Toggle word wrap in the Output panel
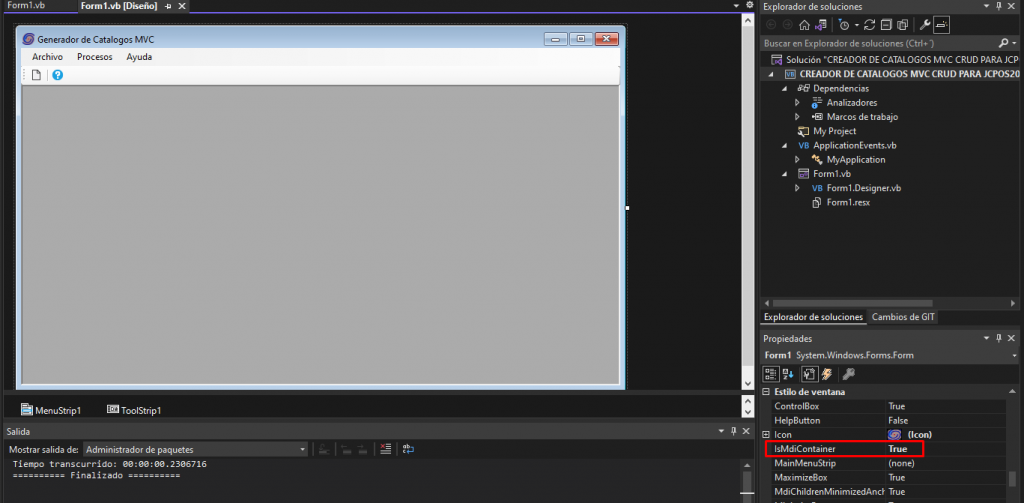This screenshot has height=503, width=1024. (408, 450)
